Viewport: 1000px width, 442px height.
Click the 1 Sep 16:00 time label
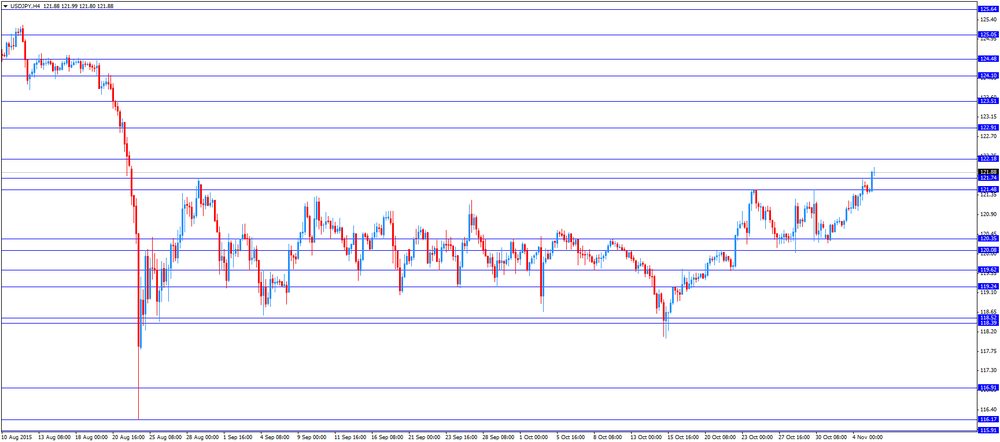(x=240, y=438)
